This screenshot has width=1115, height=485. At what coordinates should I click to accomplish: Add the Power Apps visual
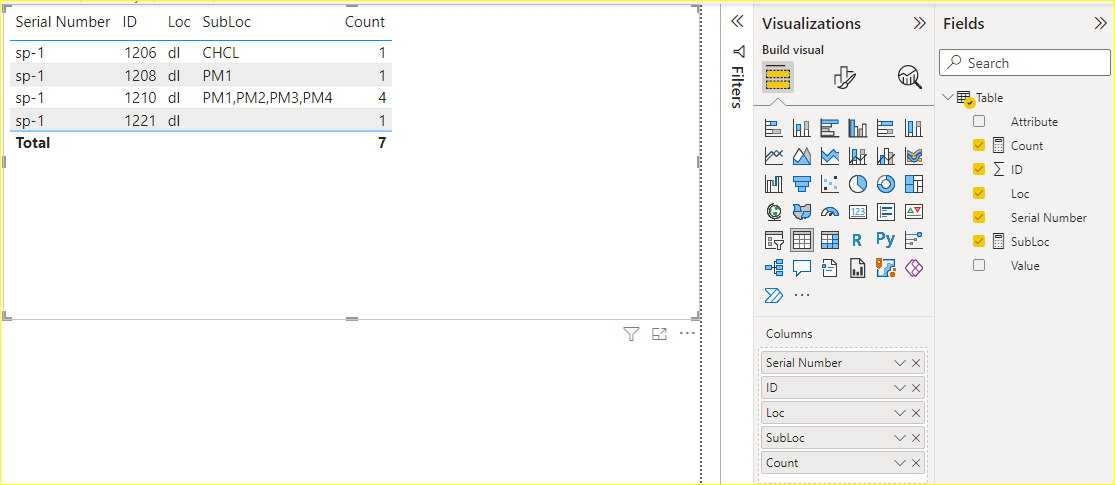(913, 268)
